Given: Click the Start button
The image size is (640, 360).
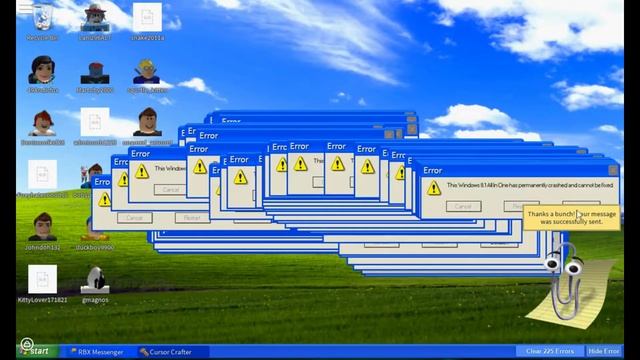Looking at the screenshot, I should click(38, 351).
